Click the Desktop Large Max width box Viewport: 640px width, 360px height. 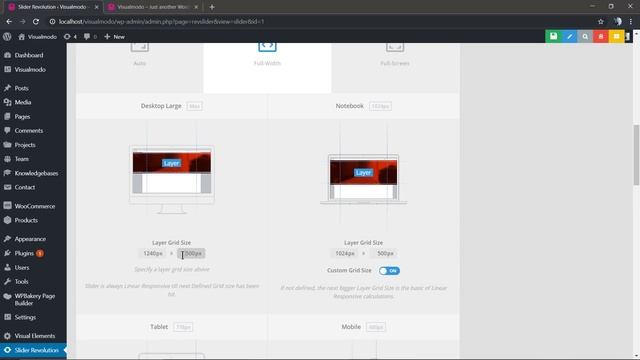194,106
